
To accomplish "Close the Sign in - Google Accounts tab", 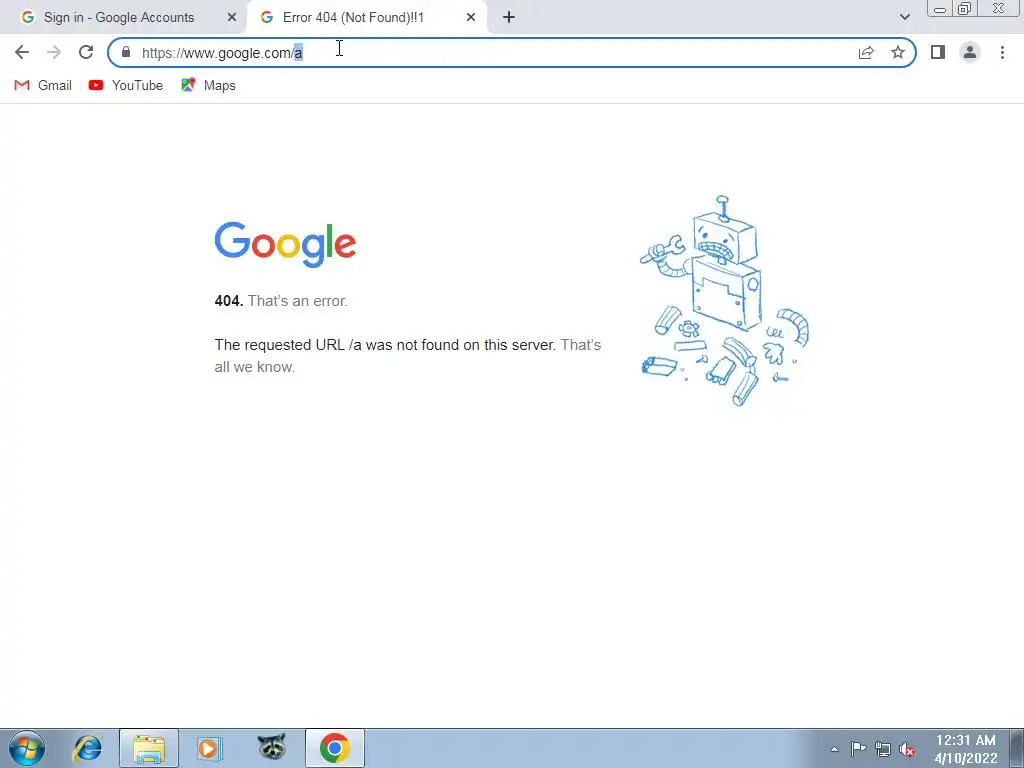I will coord(231,18).
